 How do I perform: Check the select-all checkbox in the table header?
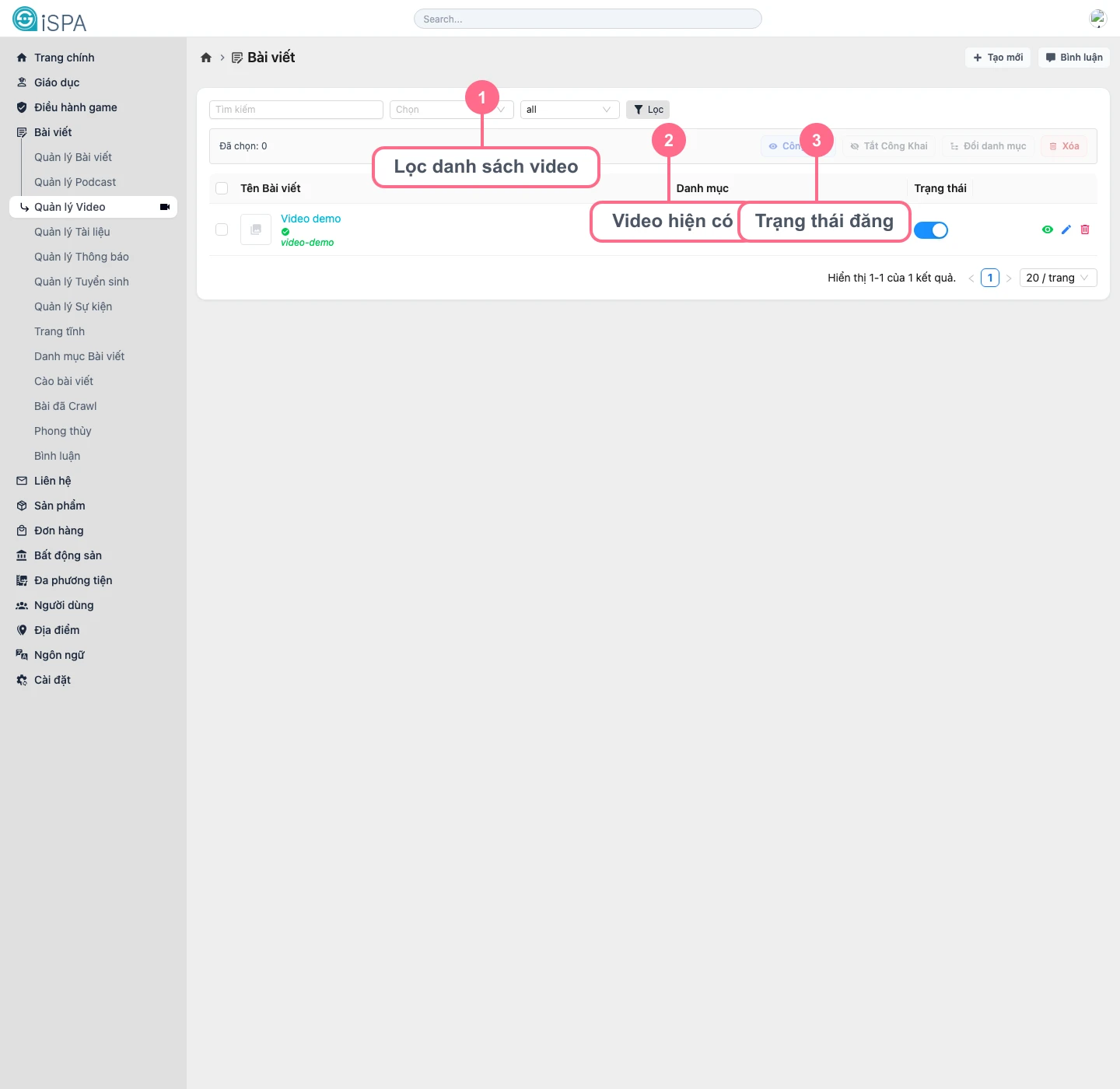pyautogui.click(x=222, y=188)
